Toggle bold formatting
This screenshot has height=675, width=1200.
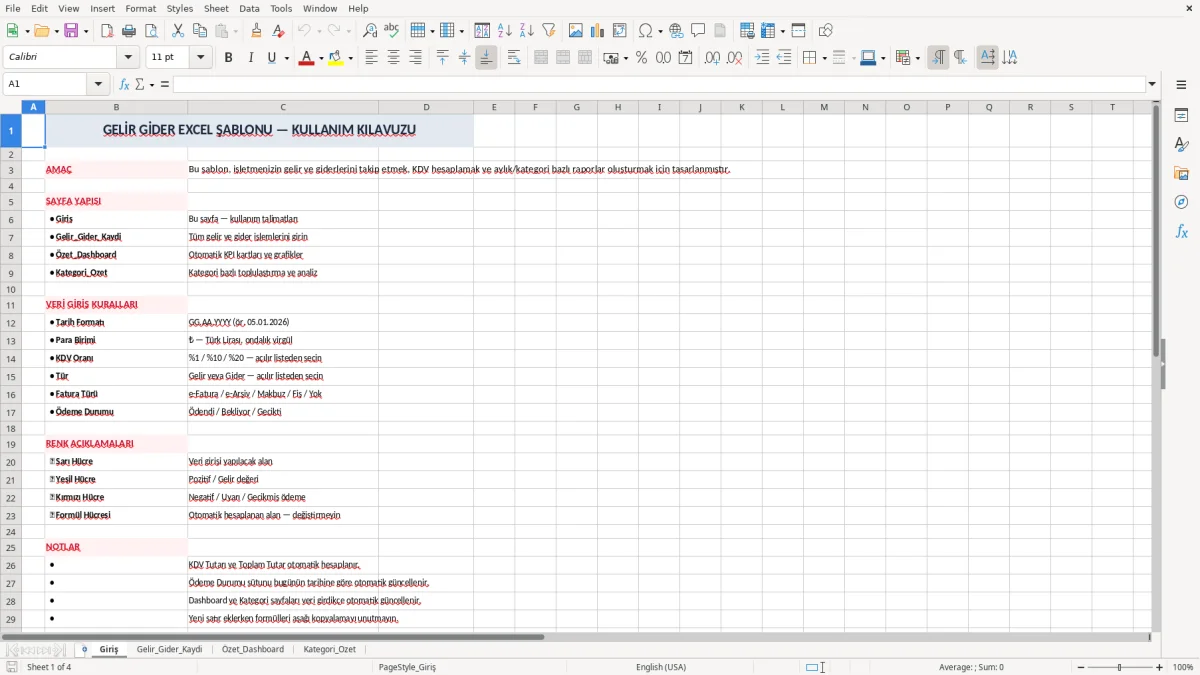[229, 58]
